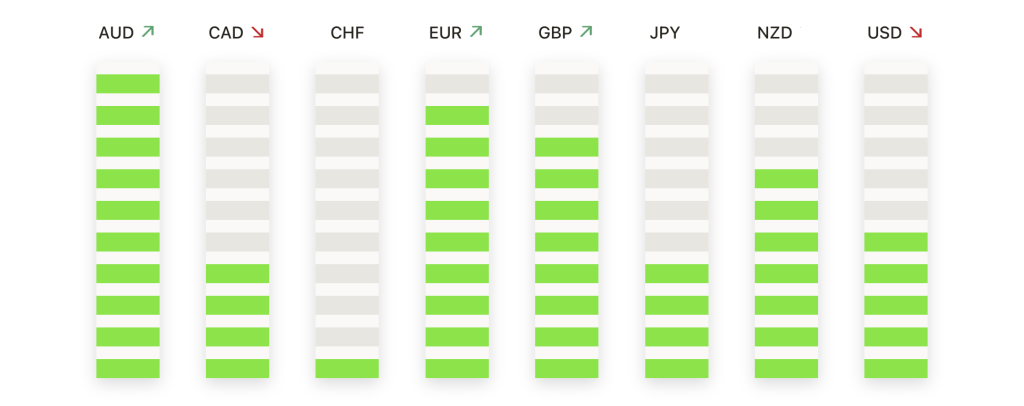Click the top gray bar in JPY column
Viewport: 1024px width, 406px height.
coord(677,84)
